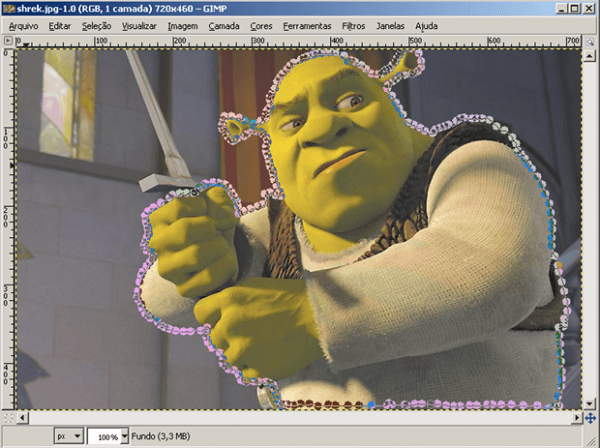This screenshot has height=448, width=600.
Task: Open the Ferramentas menu
Action: point(307,26)
